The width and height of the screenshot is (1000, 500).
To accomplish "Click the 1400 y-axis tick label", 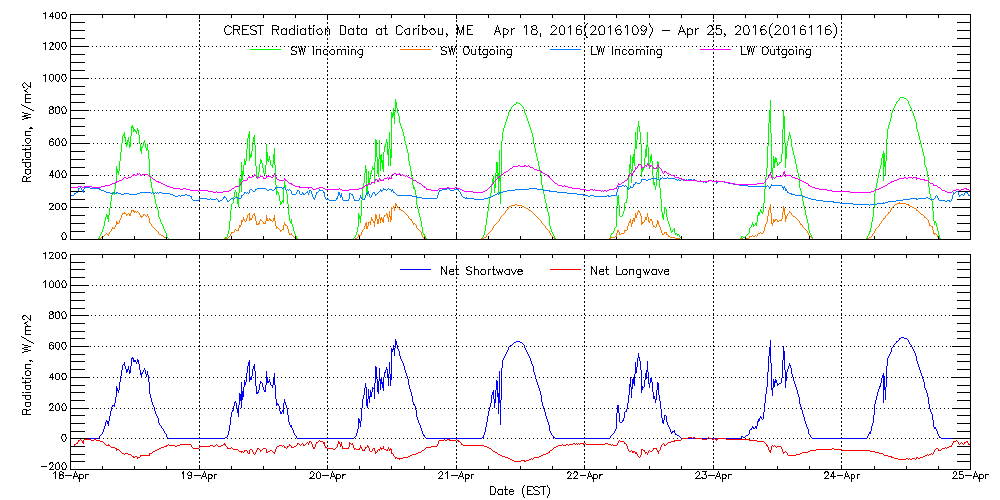I will pos(54,18).
